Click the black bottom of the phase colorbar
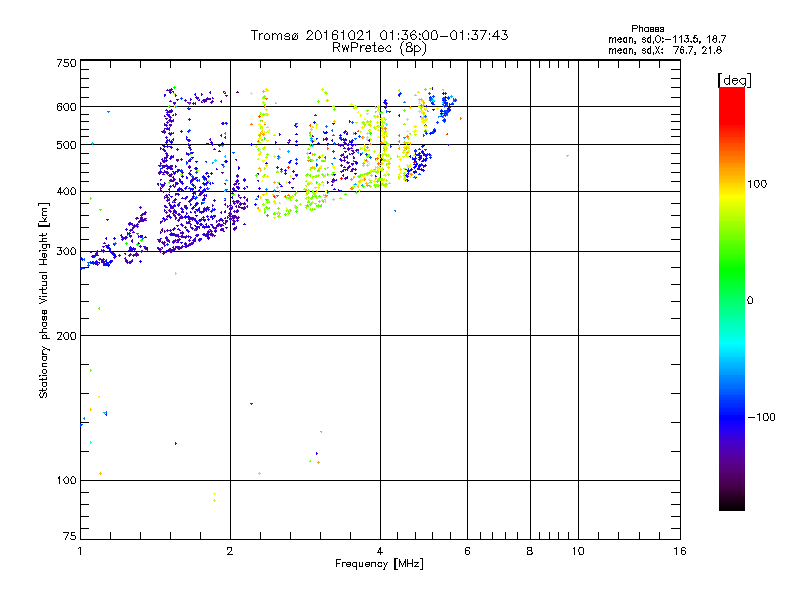The height and width of the screenshot is (600, 800). [732, 503]
